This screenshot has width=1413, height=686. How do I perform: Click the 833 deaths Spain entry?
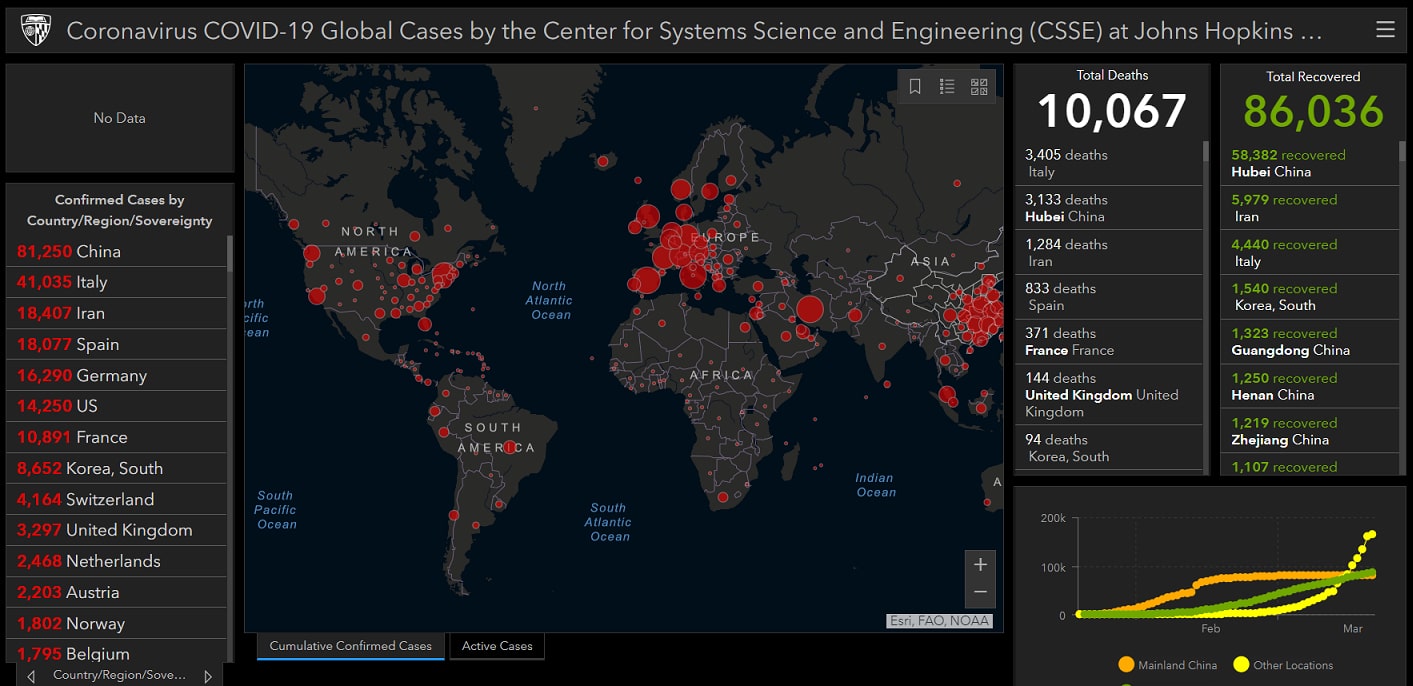(1110, 297)
